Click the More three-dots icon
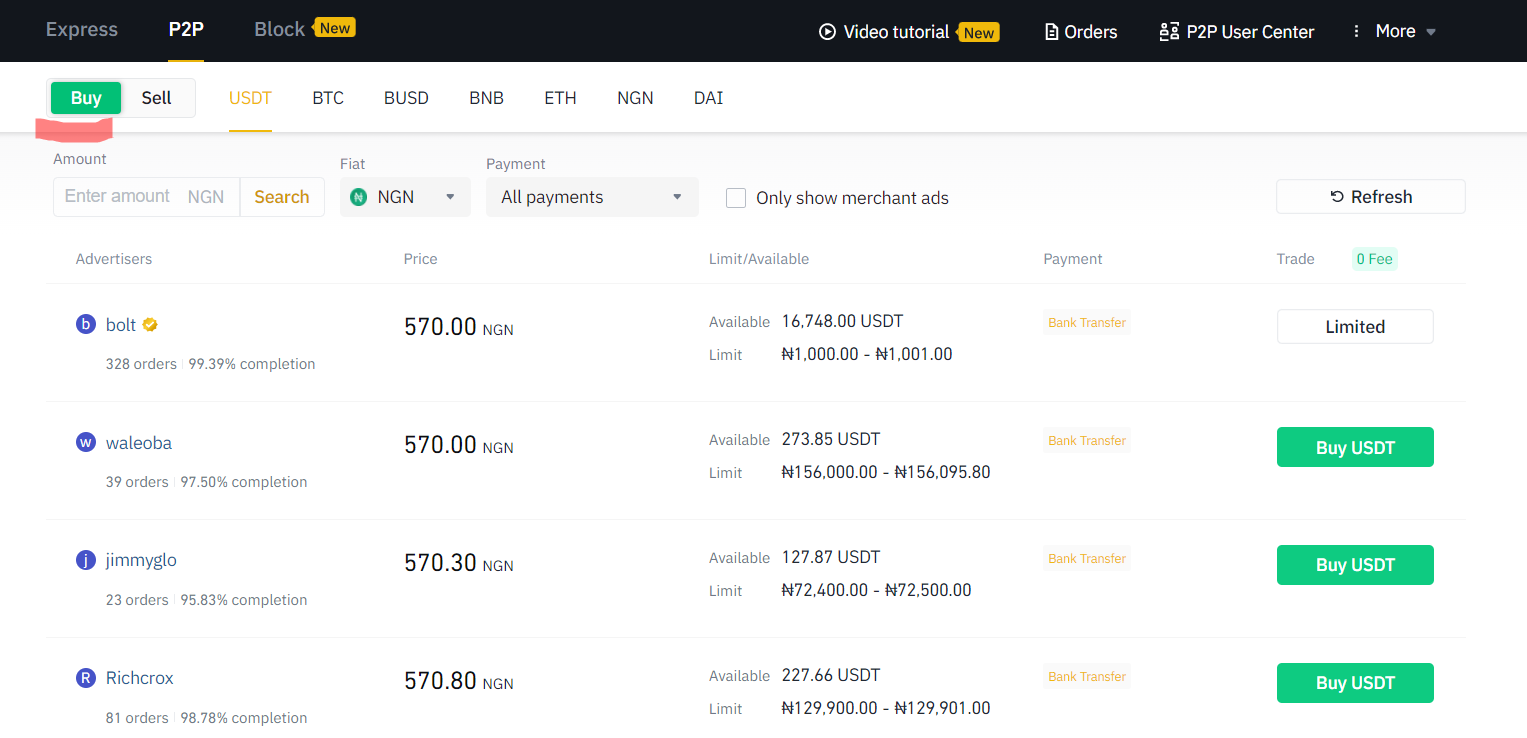Viewport: 1527px width, 738px height. tap(1357, 31)
